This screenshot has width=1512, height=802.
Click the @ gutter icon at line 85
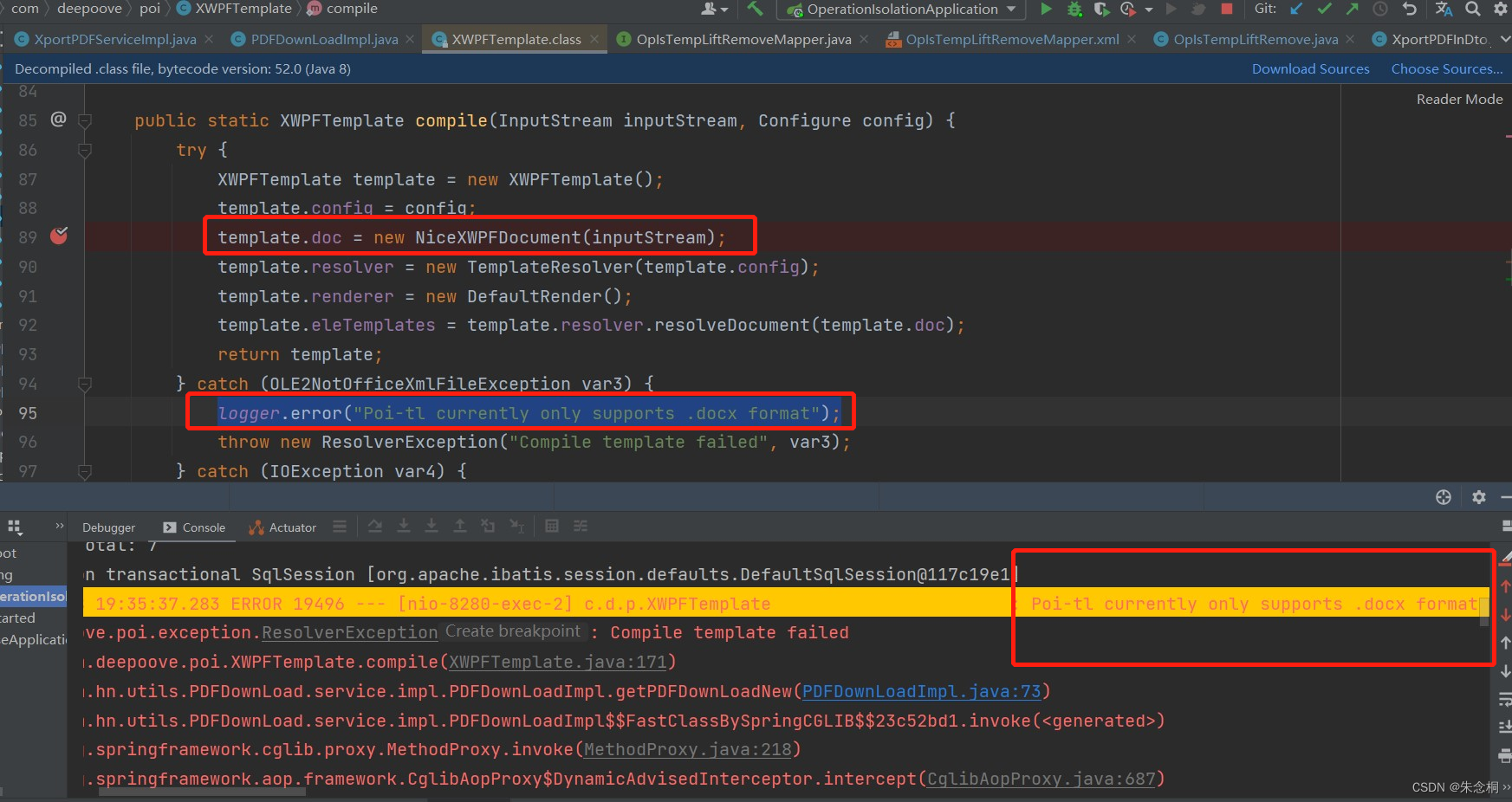pyautogui.click(x=58, y=119)
